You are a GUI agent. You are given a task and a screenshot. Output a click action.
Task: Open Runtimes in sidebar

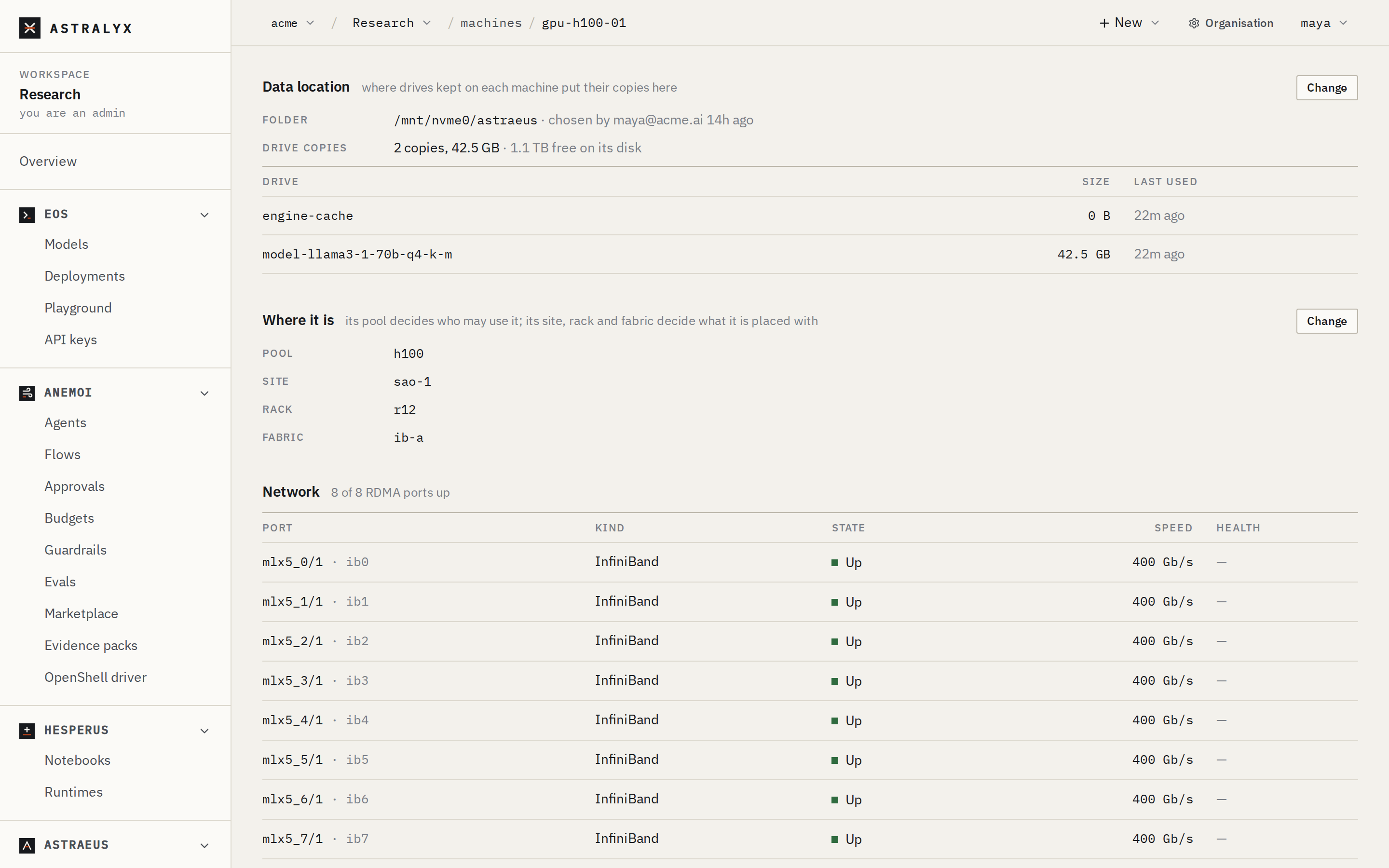pos(73,792)
